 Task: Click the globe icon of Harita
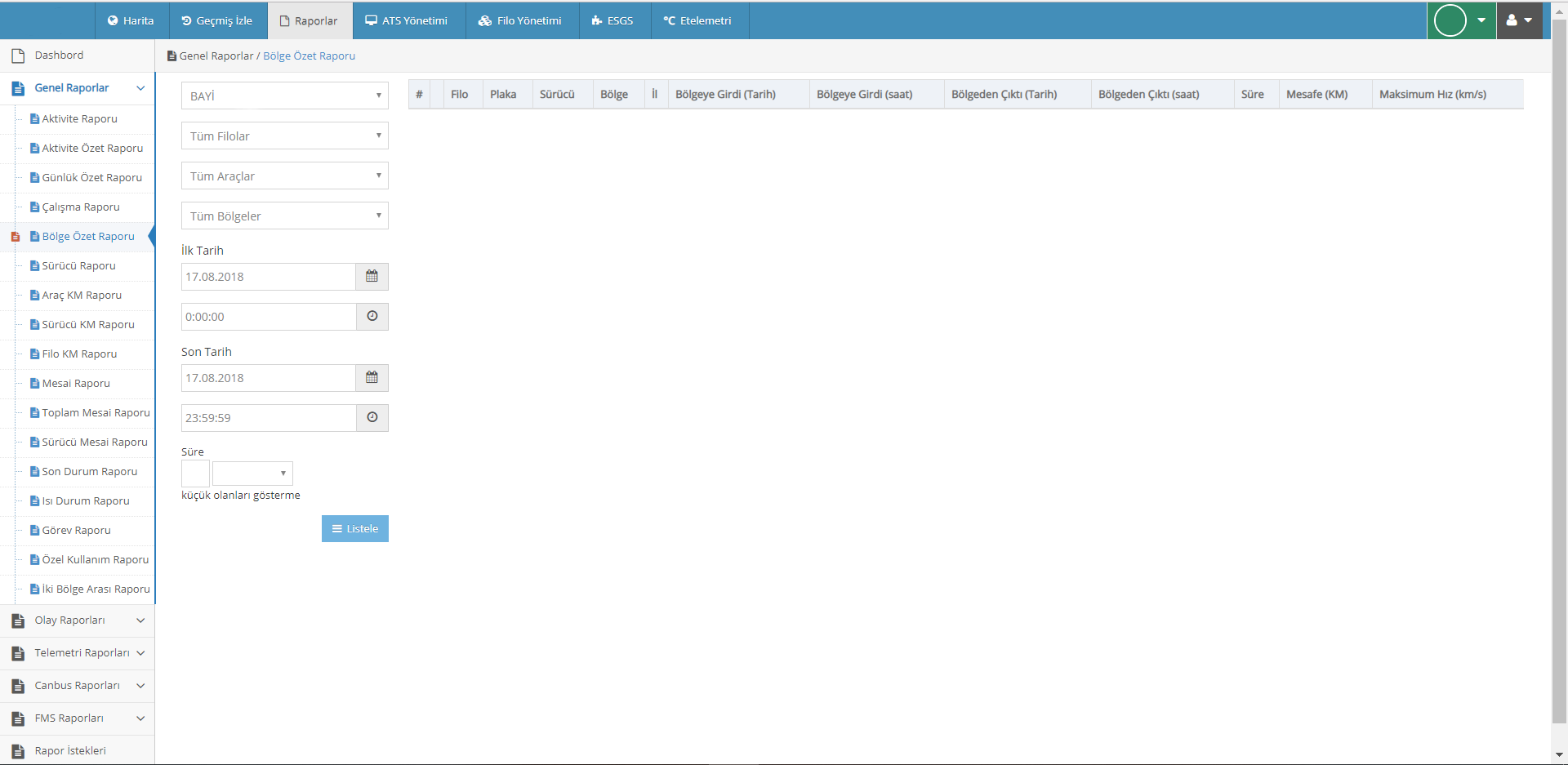[113, 20]
